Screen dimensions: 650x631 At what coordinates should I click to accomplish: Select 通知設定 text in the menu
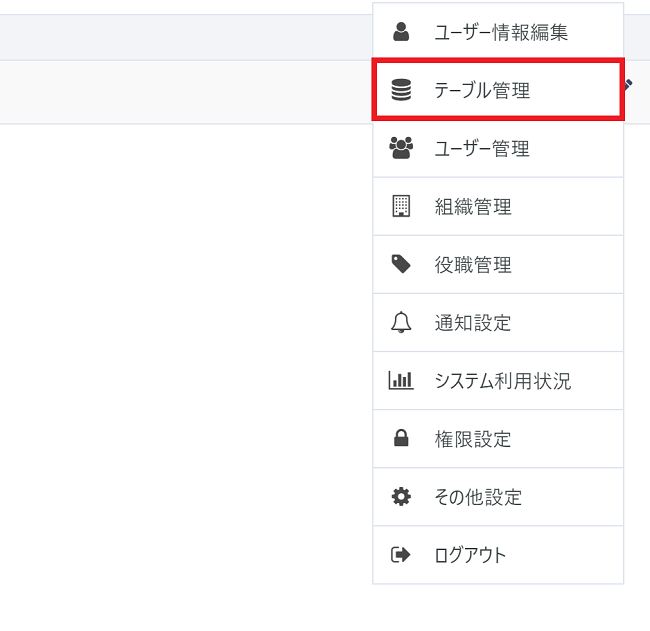473,323
